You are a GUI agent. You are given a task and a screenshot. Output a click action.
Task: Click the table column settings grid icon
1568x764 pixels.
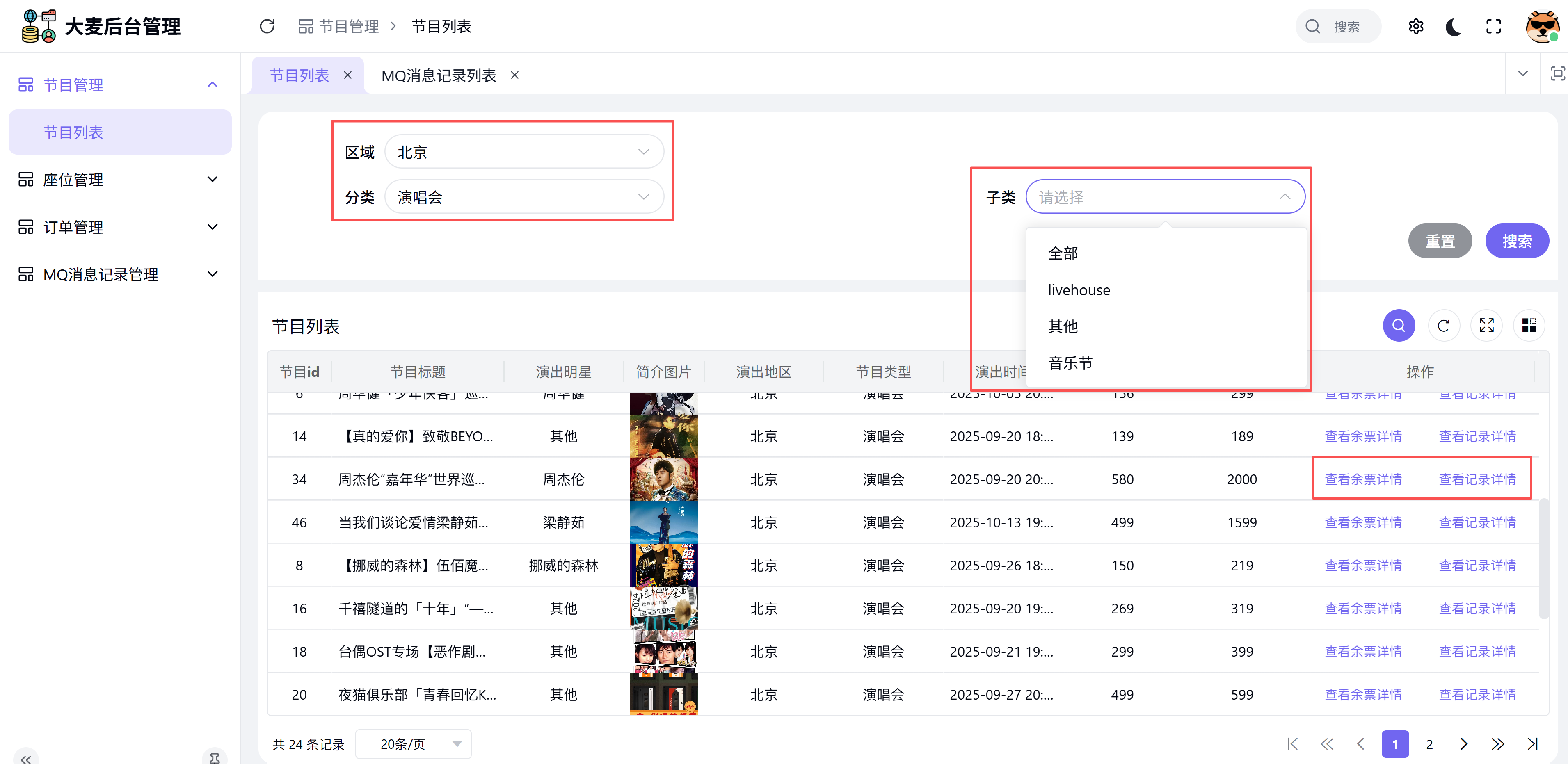coord(1529,326)
